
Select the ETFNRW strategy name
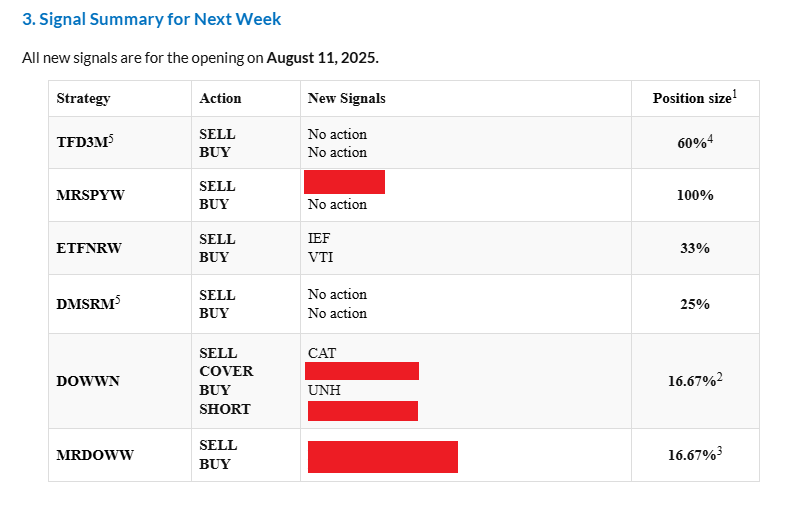pyautogui.click(x=89, y=248)
